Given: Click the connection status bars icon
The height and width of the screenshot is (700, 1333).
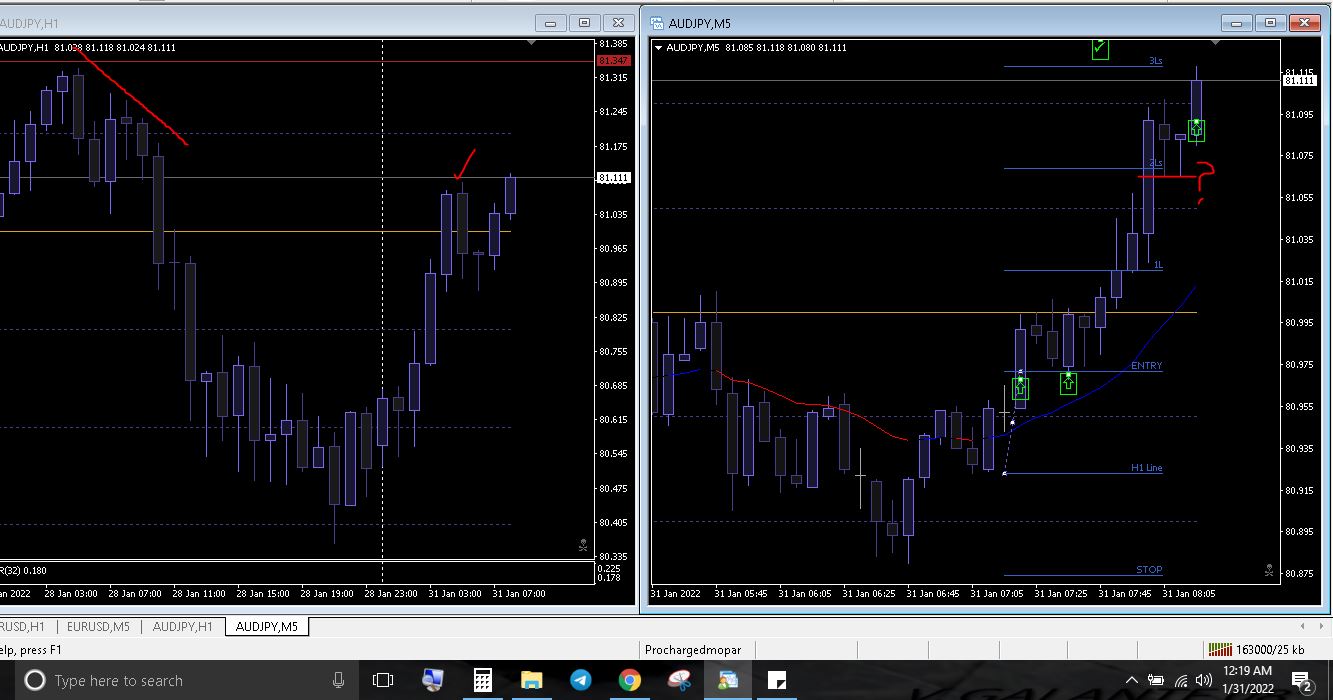Looking at the screenshot, I should coord(1220,649).
